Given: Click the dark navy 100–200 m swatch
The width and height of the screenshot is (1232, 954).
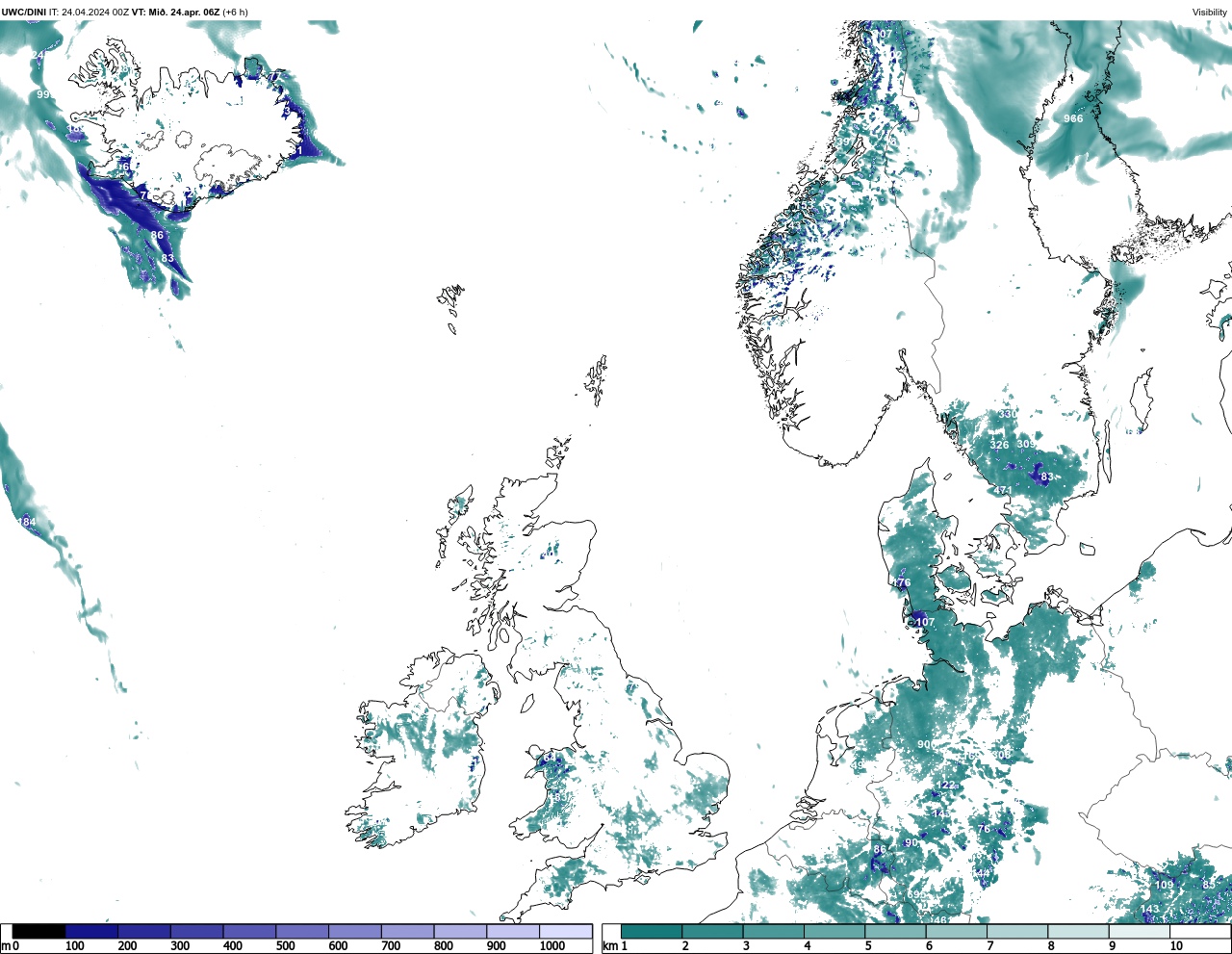Looking at the screenshot, I should 91,932.
